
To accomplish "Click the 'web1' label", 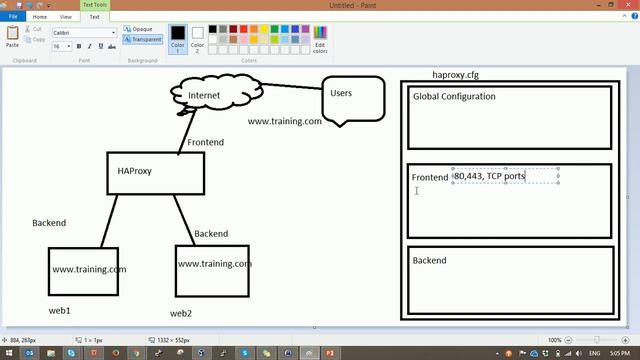I will point(60,311).
